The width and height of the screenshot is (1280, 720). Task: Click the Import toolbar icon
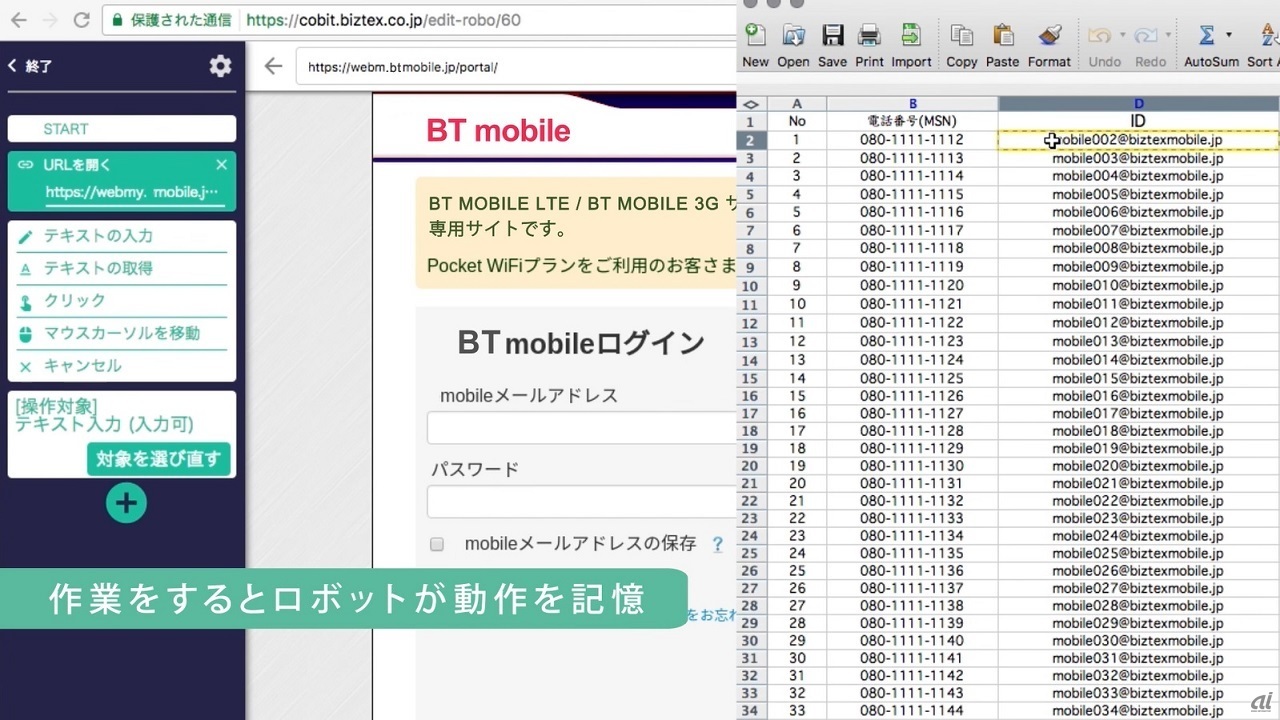(x=911, y=36)
